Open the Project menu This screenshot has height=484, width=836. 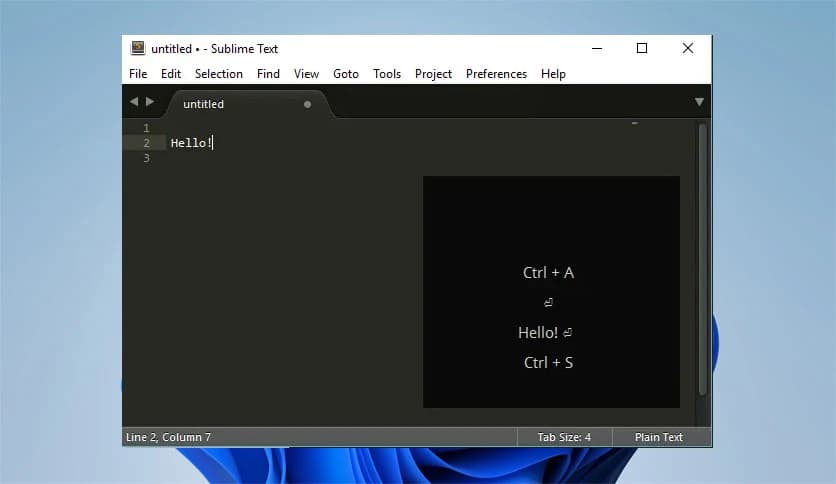coord(433,74)
